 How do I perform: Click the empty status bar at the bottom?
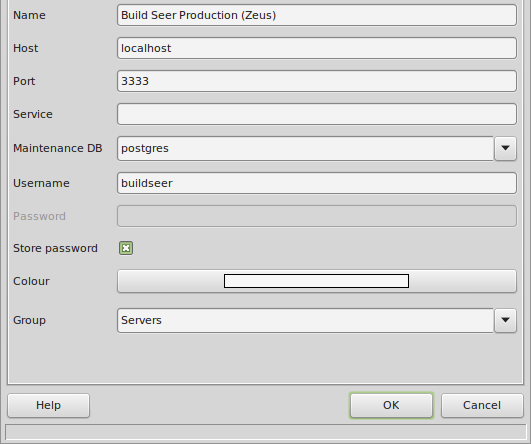click(266, 432)
